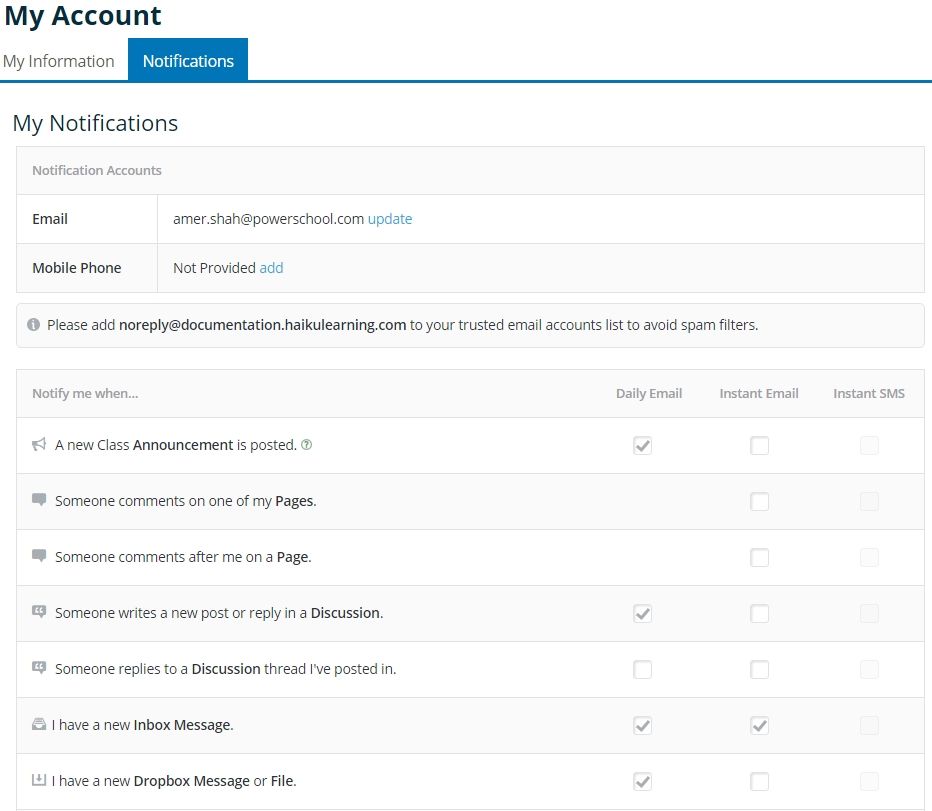Toggle Instant SMS for comments on my Pages
Screen dimensions: 932x811
[869, 501]
